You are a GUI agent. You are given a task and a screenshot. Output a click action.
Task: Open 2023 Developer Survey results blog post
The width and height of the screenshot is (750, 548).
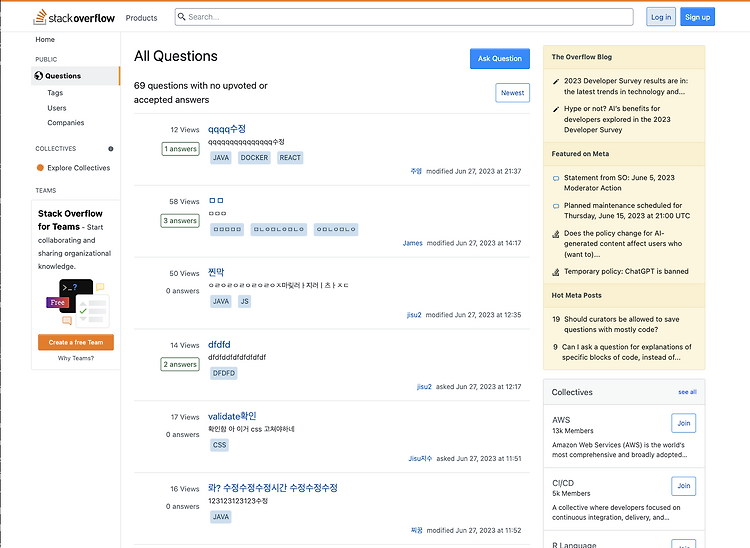(x=626, y=87)
